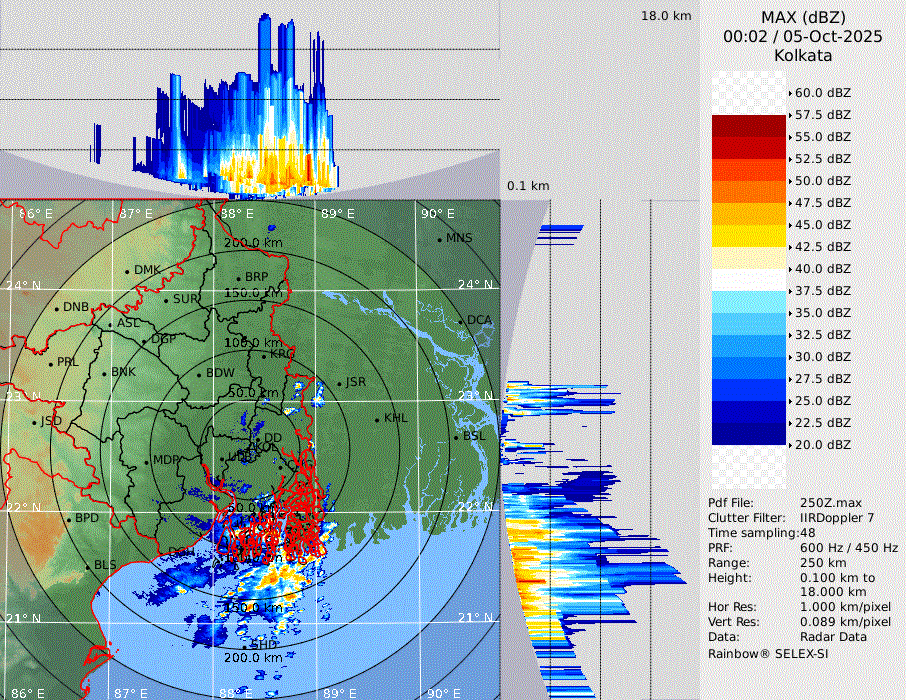Select the KHL station point
The height and width of the screenshot is (700, 906).
coord(377,419)
